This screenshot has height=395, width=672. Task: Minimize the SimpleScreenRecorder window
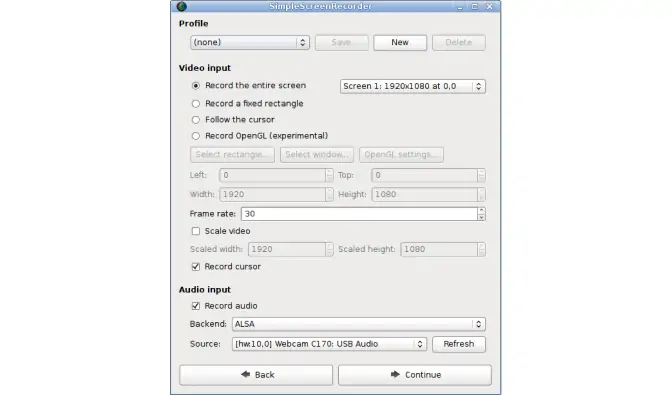point(460,6)
